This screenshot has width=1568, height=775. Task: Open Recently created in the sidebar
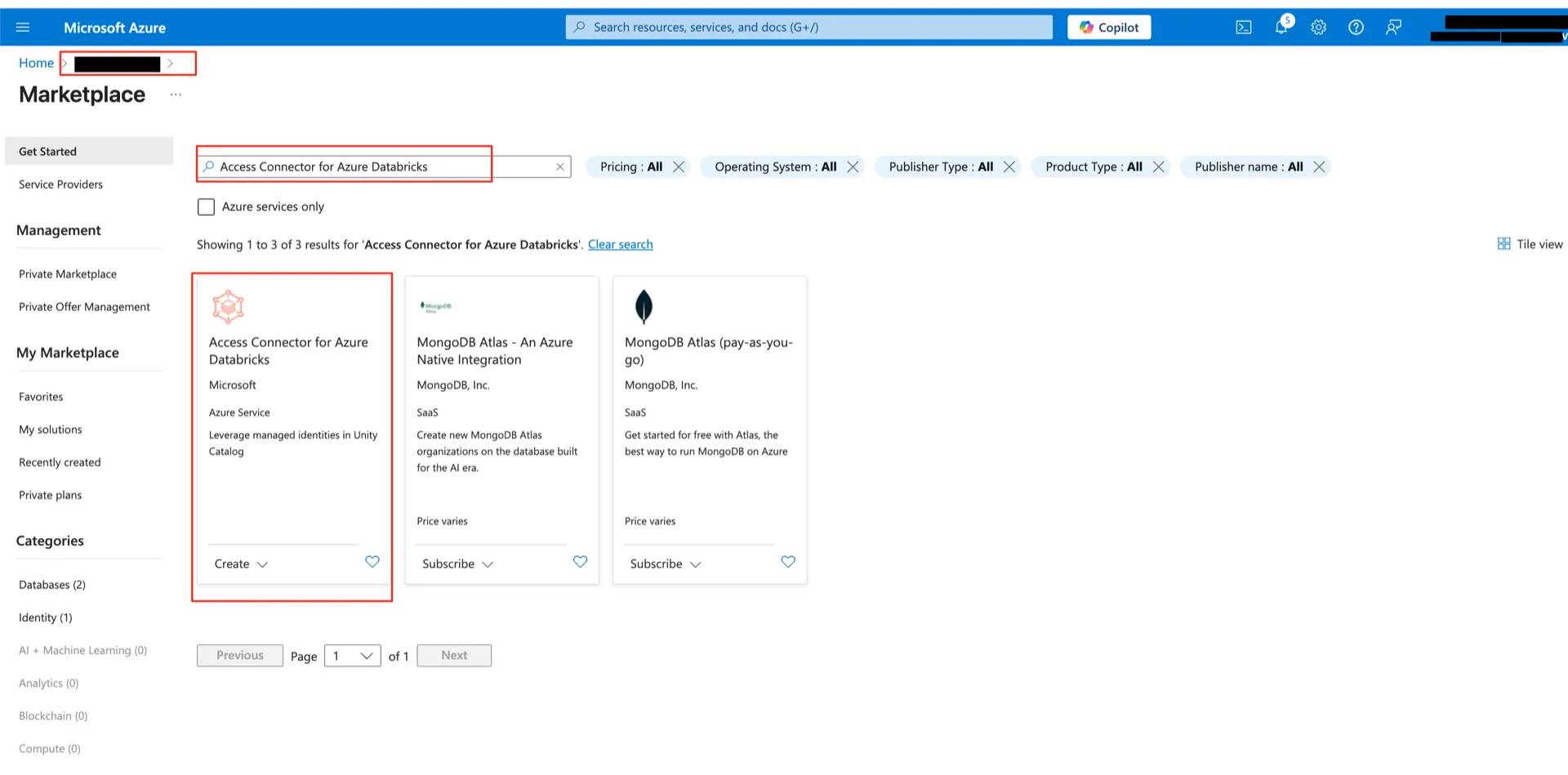[x=60, y=462]
